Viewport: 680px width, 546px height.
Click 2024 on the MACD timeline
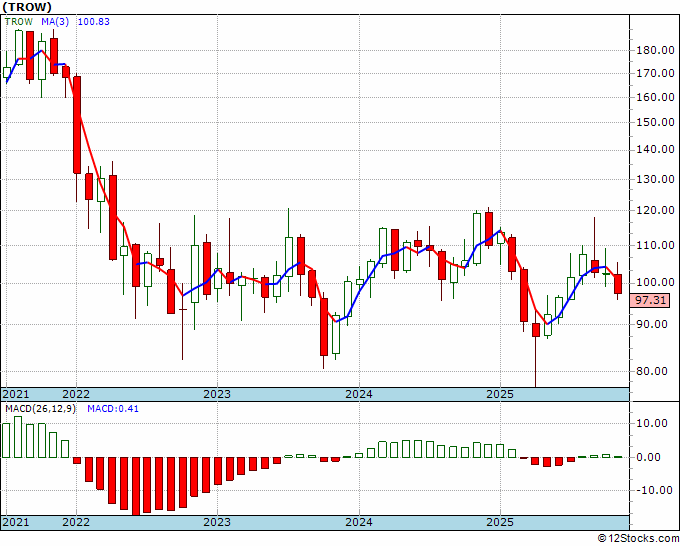[359, 522]
